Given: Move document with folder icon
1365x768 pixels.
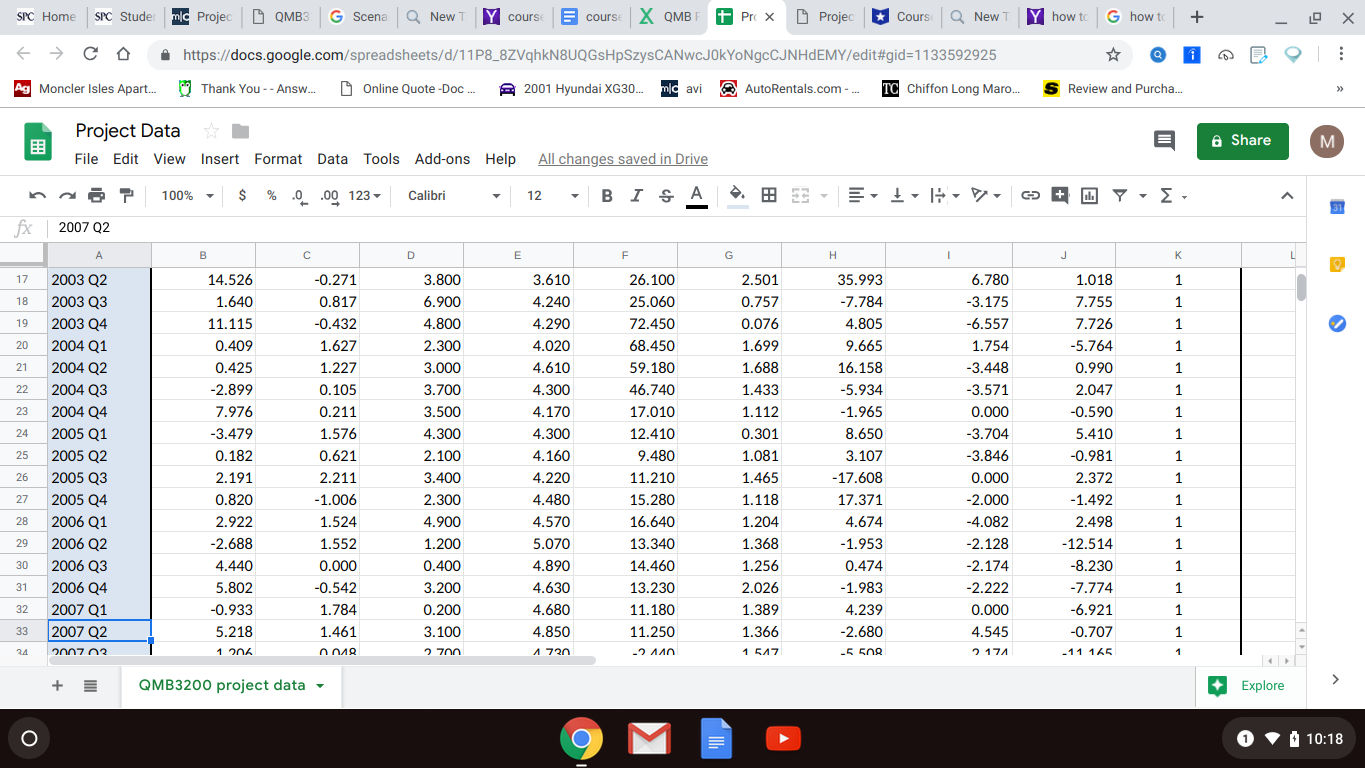Looking at the screenshot, I should (x=240, y=131).
